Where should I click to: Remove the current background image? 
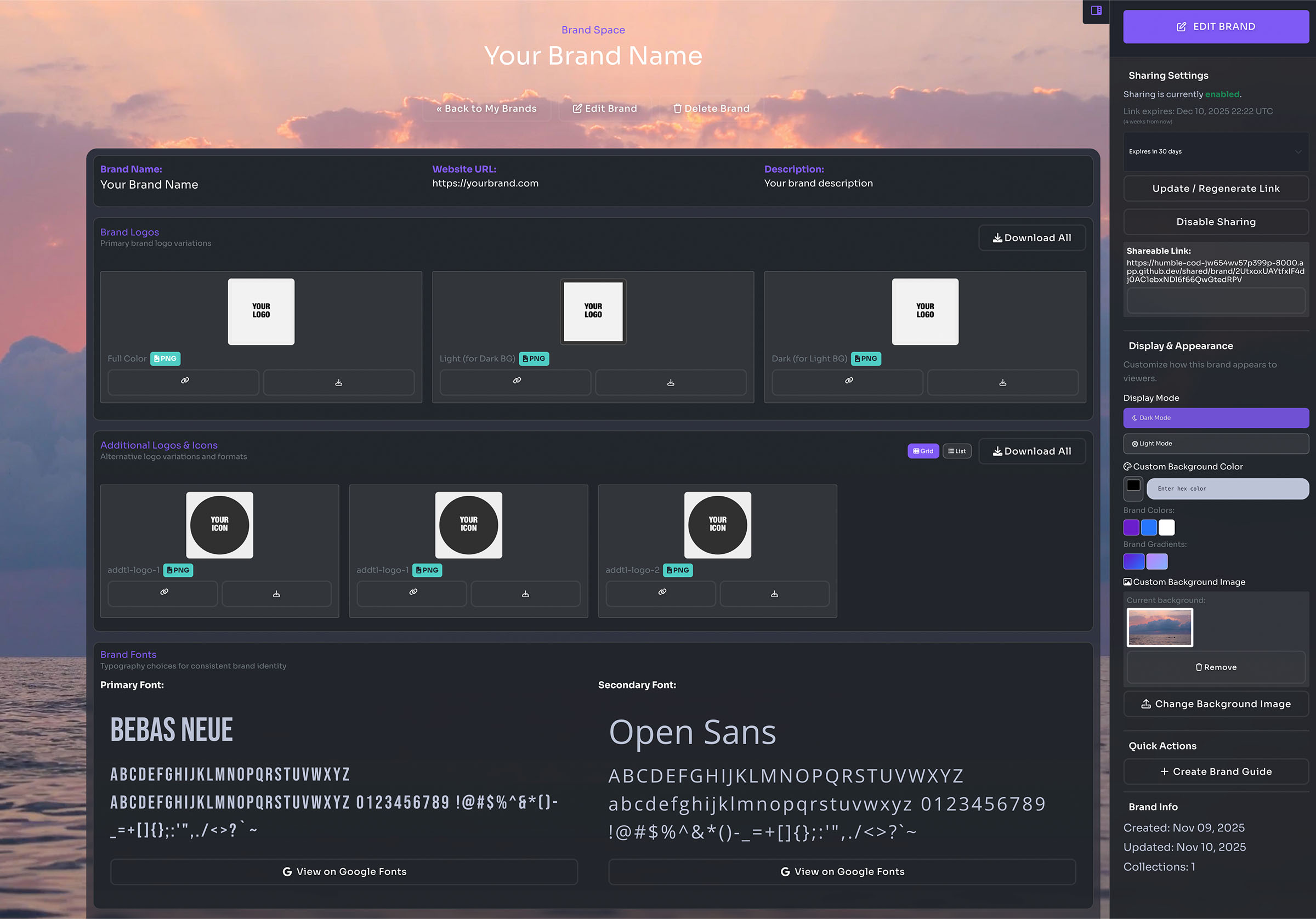click(x=1216, y=667)
